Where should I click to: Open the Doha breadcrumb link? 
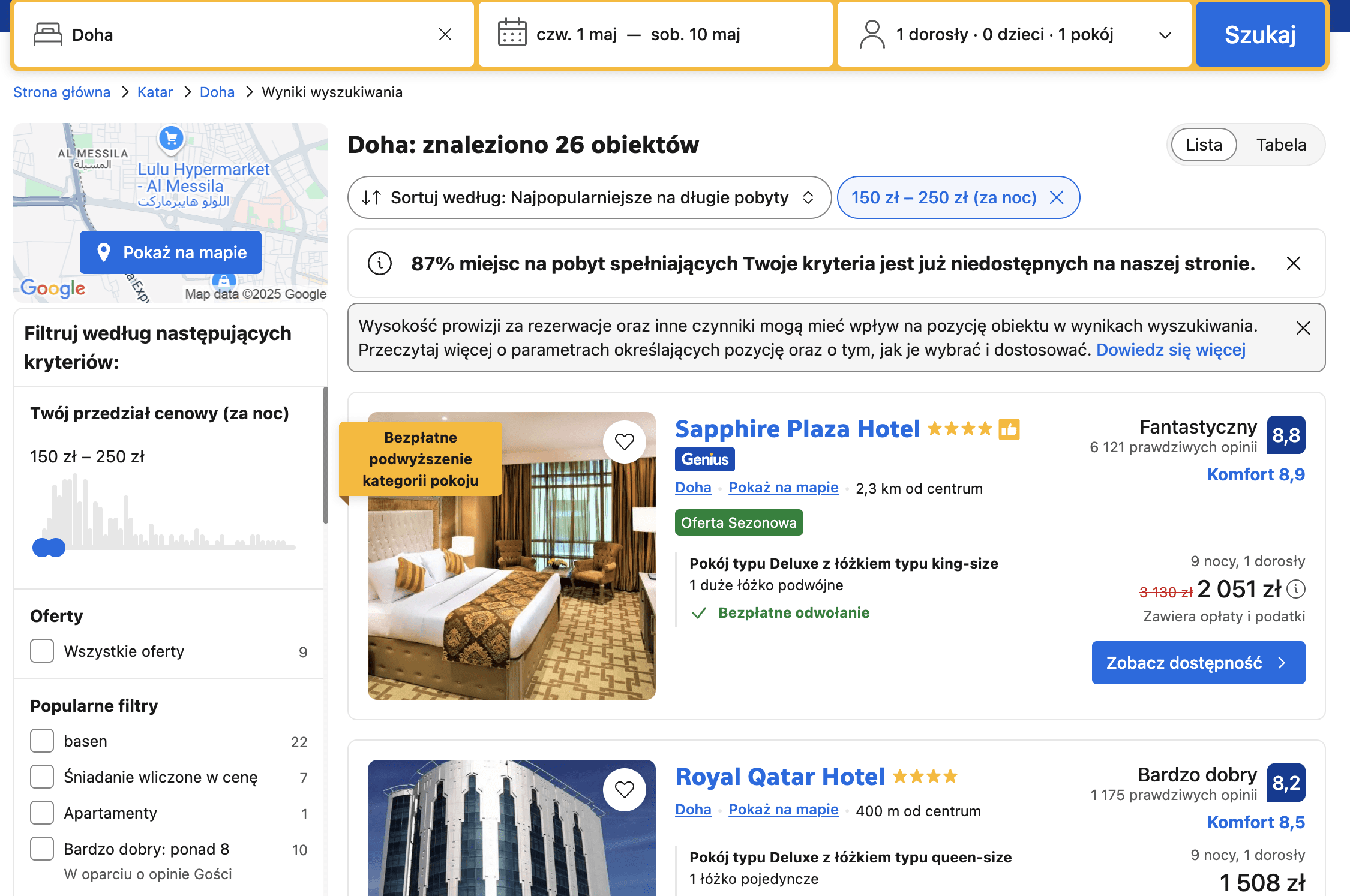coord(217,92)
